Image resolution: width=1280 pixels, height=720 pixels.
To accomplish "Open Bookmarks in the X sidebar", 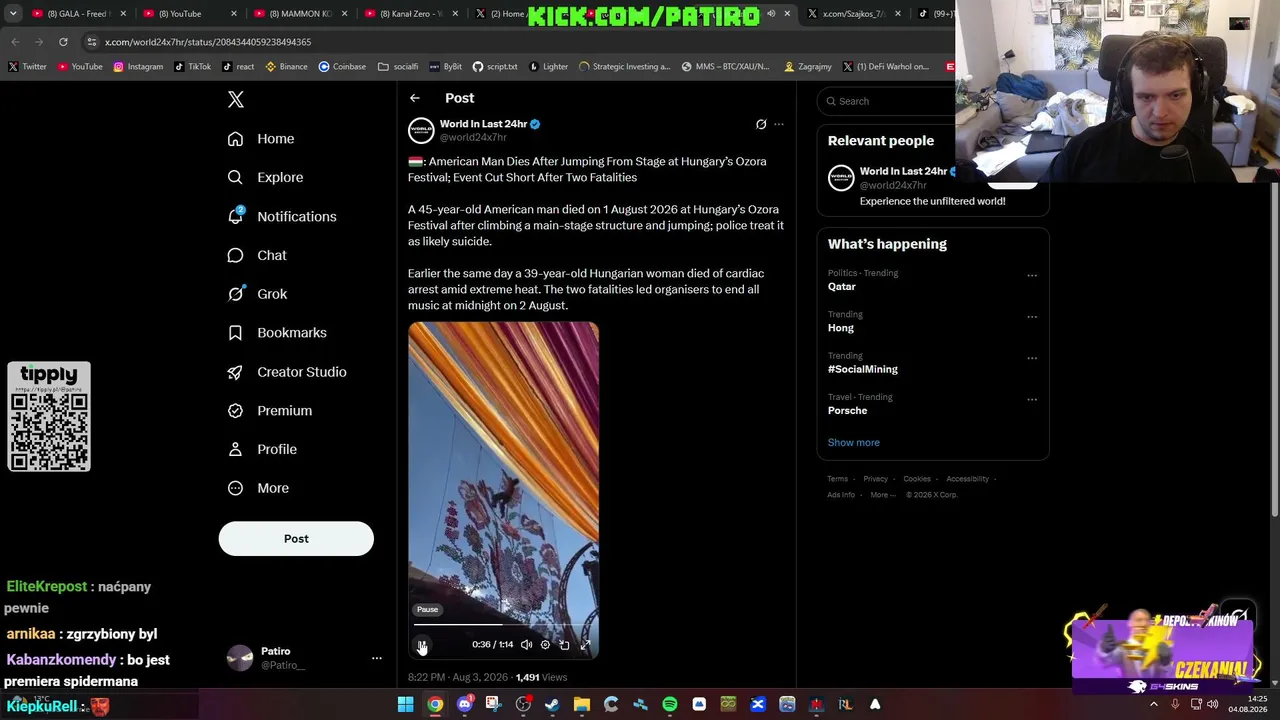I will tap(277, 333).
